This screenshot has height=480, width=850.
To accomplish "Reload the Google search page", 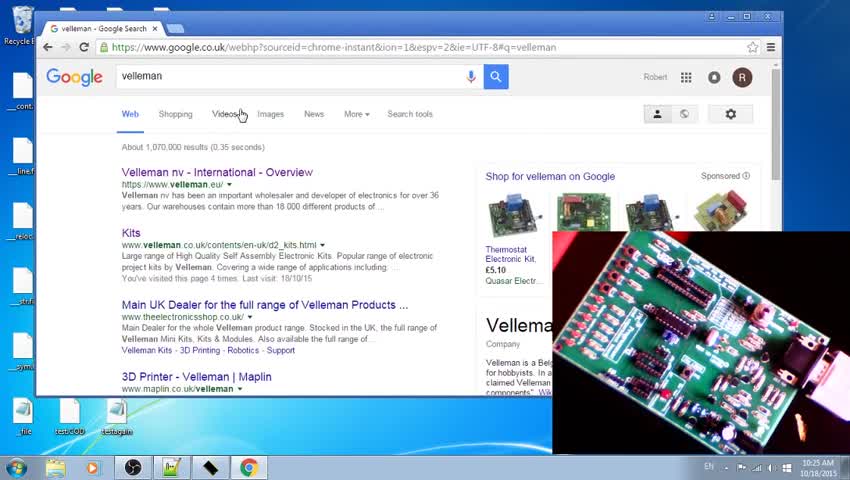I will tap(84, 47).
